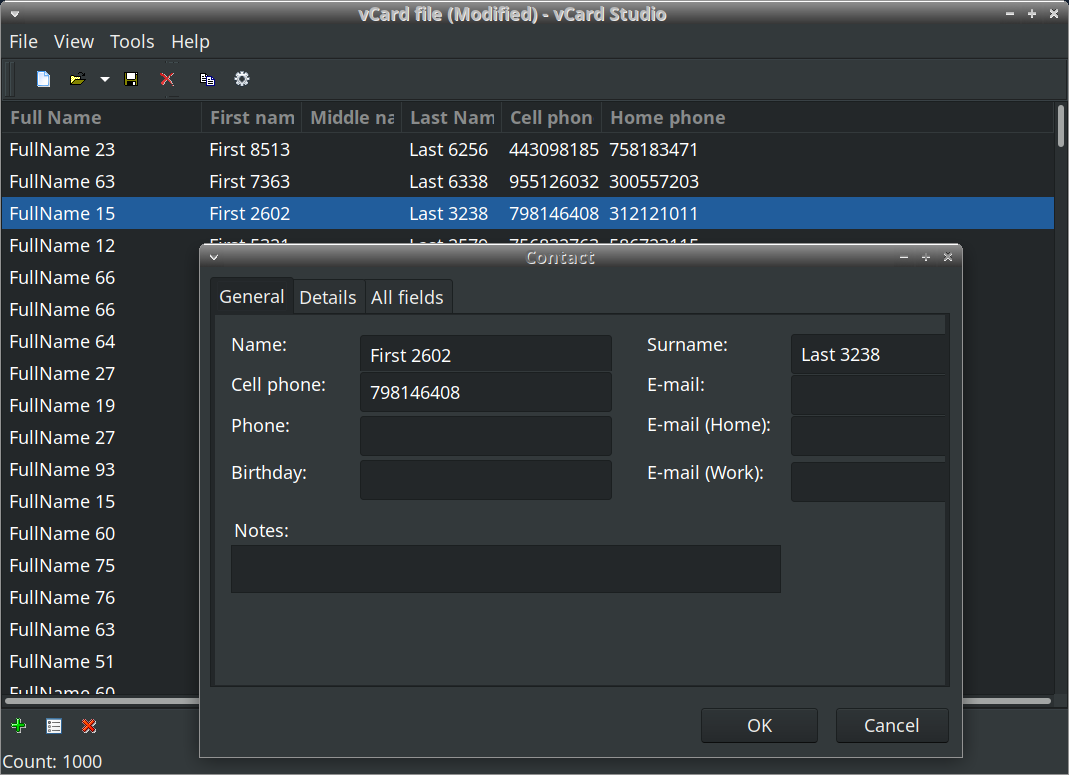
Task: Open the Tools menu
Action: pos(132,41)
